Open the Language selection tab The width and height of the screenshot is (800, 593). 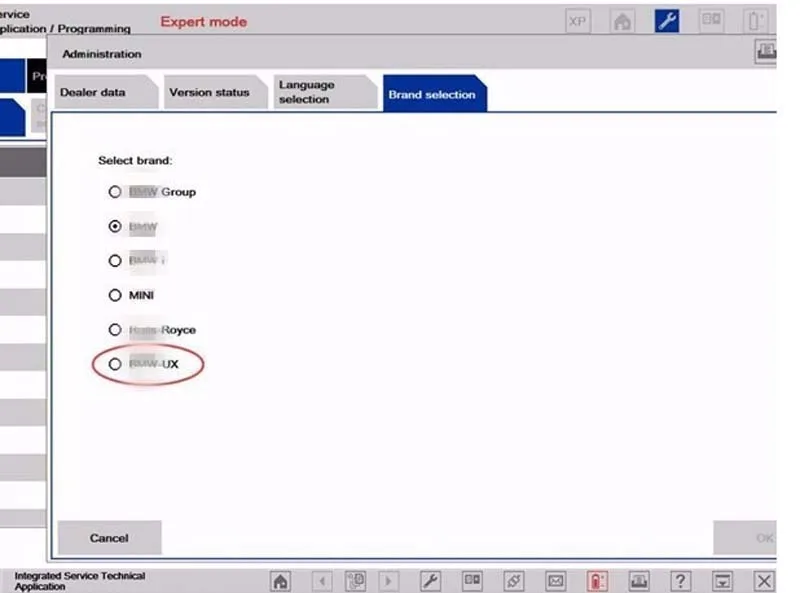click(325, 92)
